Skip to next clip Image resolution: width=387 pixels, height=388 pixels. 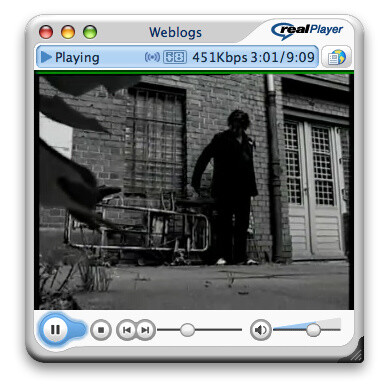point(145,330)
